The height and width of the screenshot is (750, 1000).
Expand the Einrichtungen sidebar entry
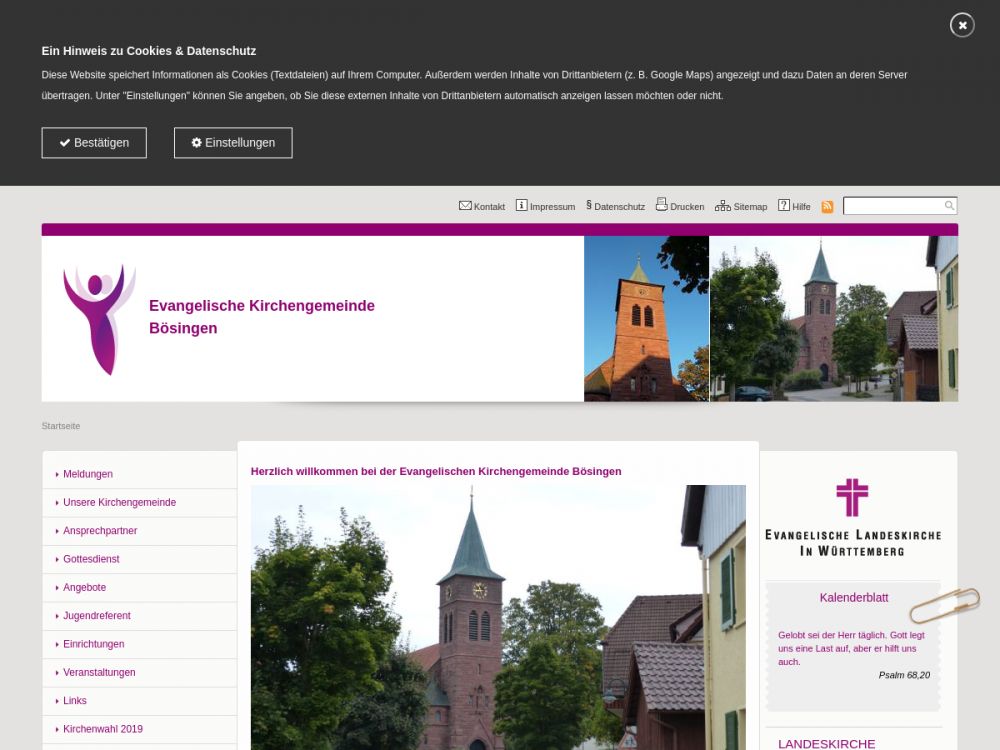click(x=93, y=644)
